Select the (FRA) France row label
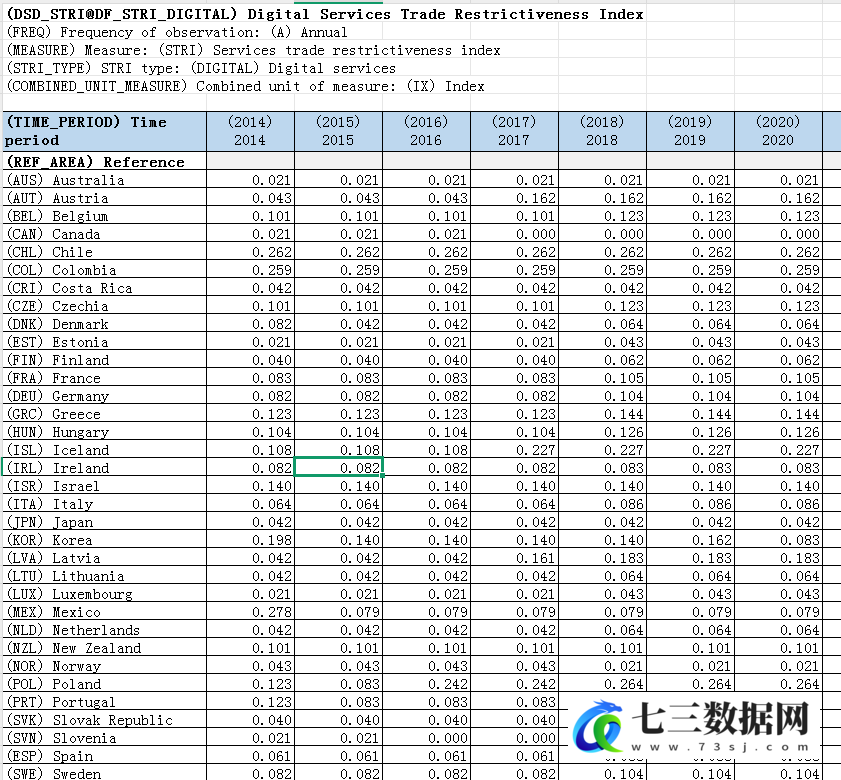This screenshot has width=841, height=780. coord(105,378)
